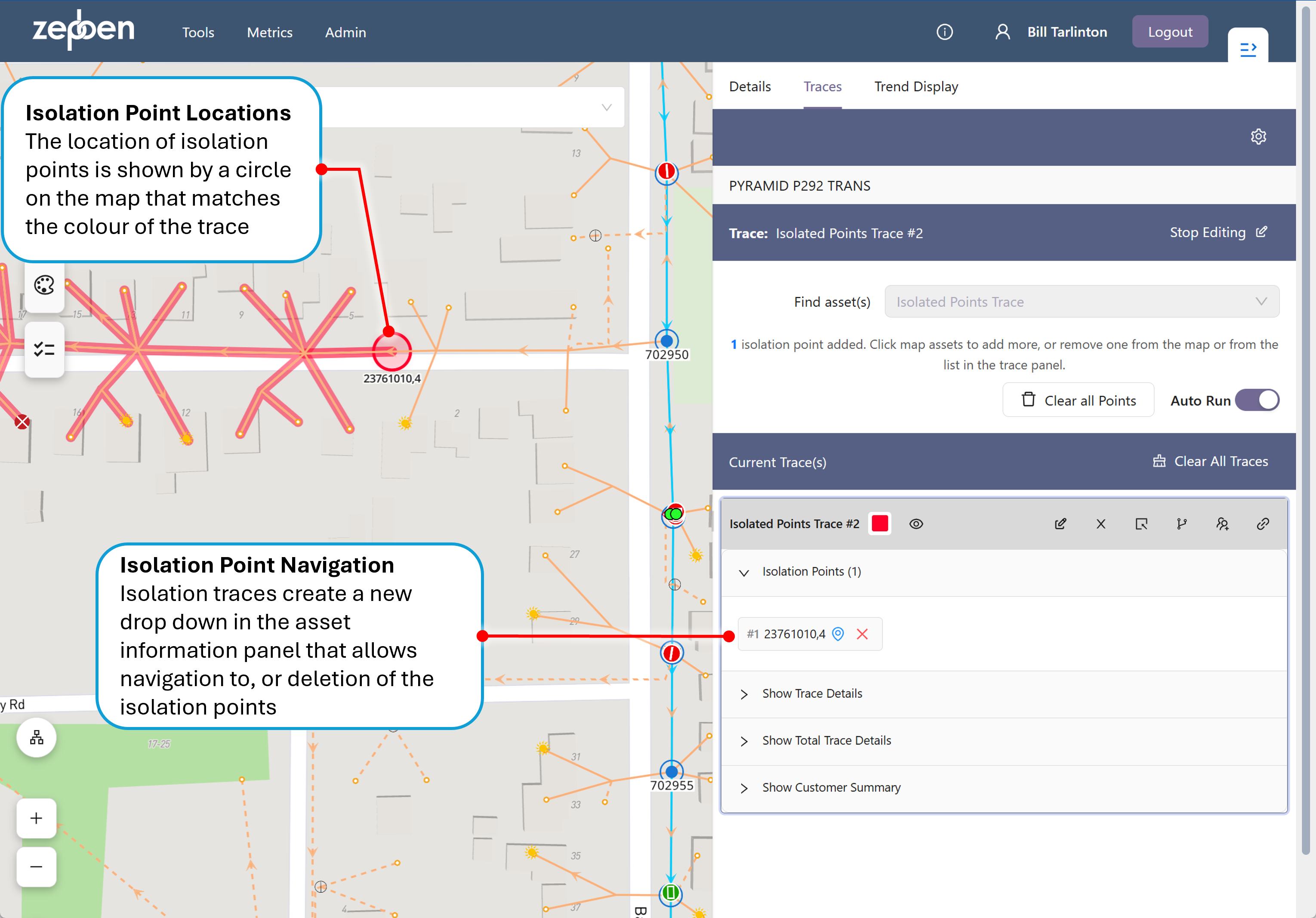Expand Show Trace Details
Screen dimensions: 1316x918
pos(1004,694)
